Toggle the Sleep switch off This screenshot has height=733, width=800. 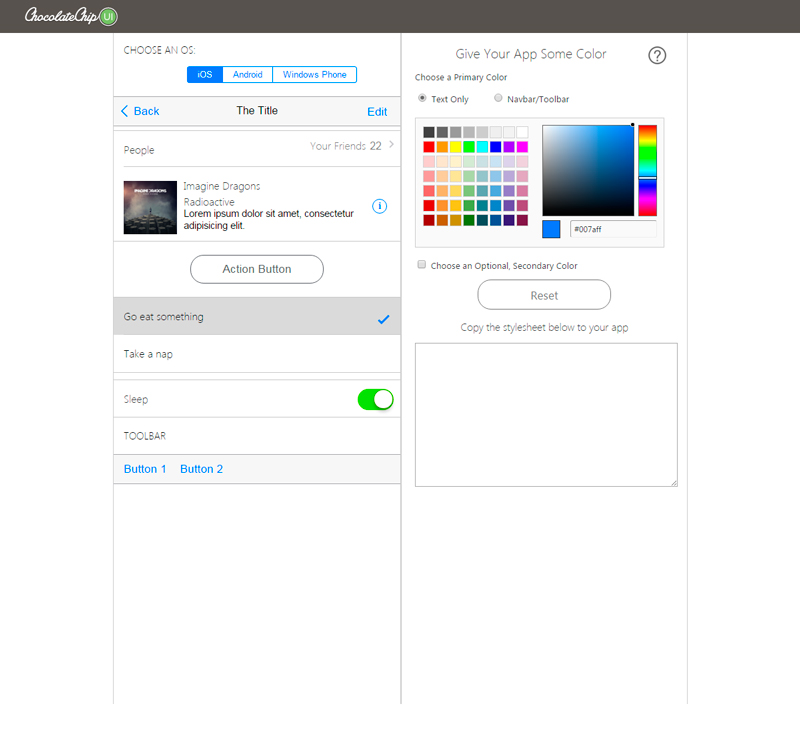pyautogui.click(x=375, y=400)
